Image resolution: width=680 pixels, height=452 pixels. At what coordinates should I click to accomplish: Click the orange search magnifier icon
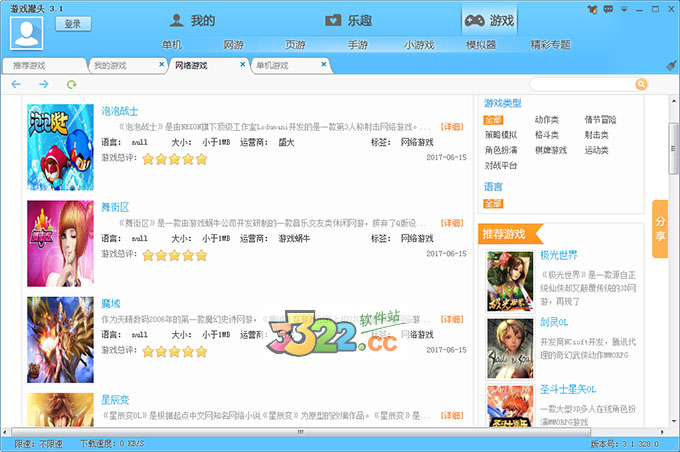tap(641, 84)
